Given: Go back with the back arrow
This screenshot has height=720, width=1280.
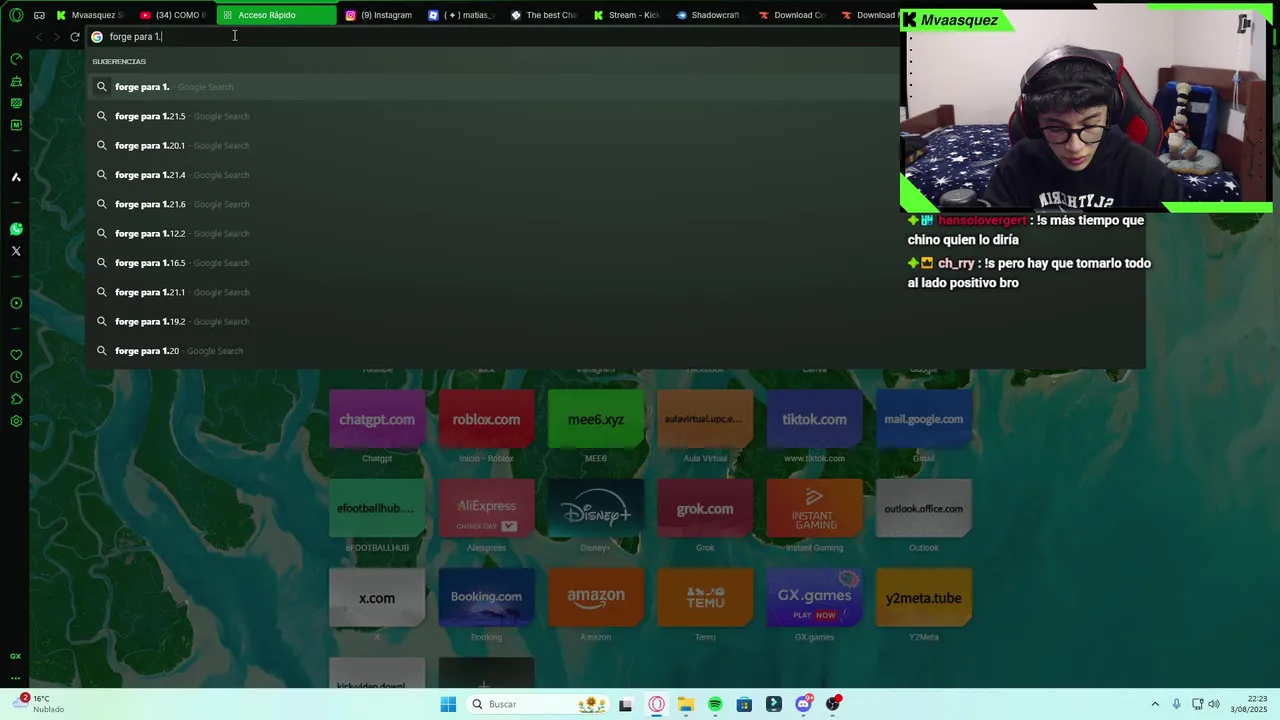Looking at the screenshot, I should pyautogui.click(x=39, y=37).
